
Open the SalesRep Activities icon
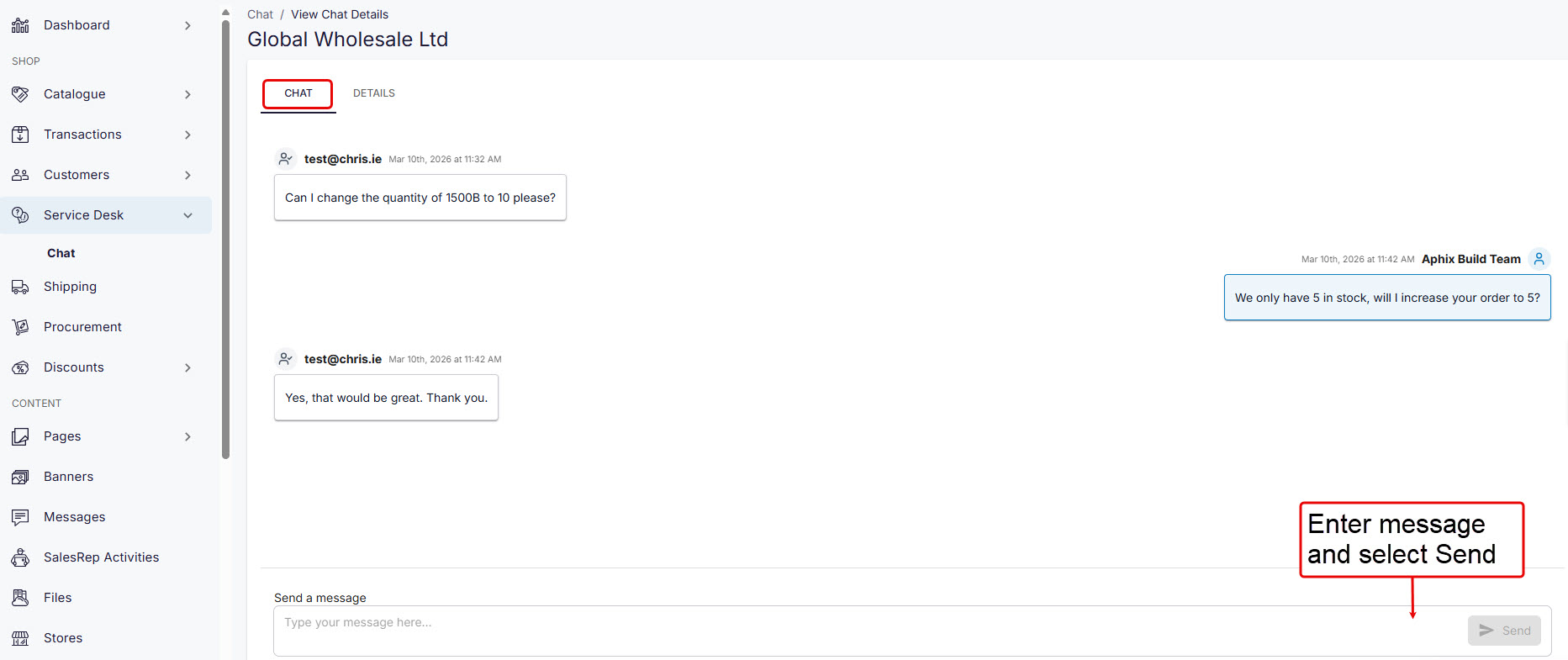(20, 557)
